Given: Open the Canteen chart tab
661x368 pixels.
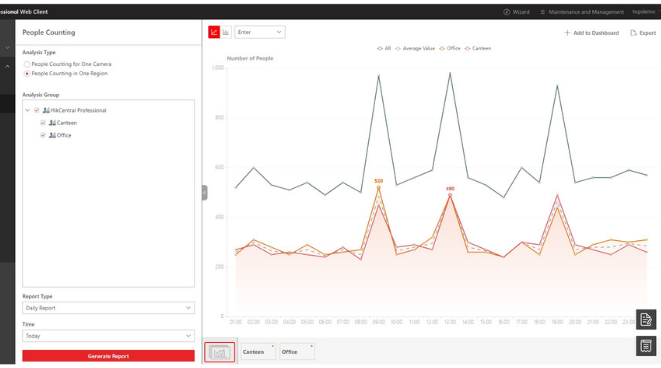Looking at the screenshot, I should pos(258,352).
